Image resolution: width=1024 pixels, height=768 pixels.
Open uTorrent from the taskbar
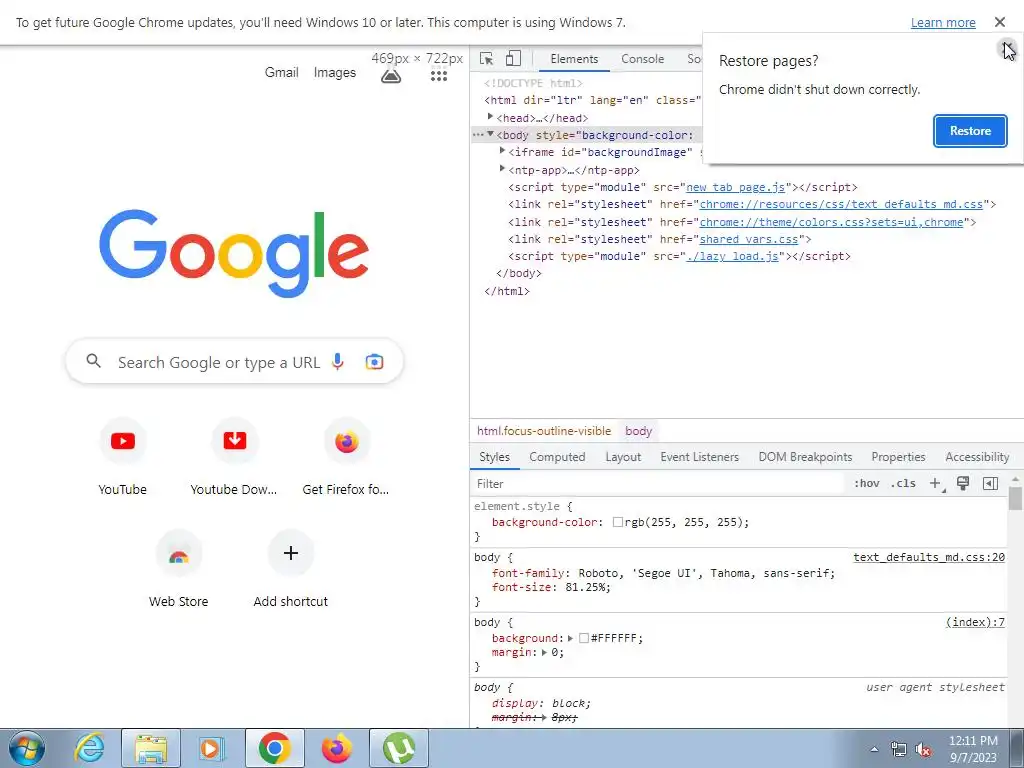coord(399,748)
